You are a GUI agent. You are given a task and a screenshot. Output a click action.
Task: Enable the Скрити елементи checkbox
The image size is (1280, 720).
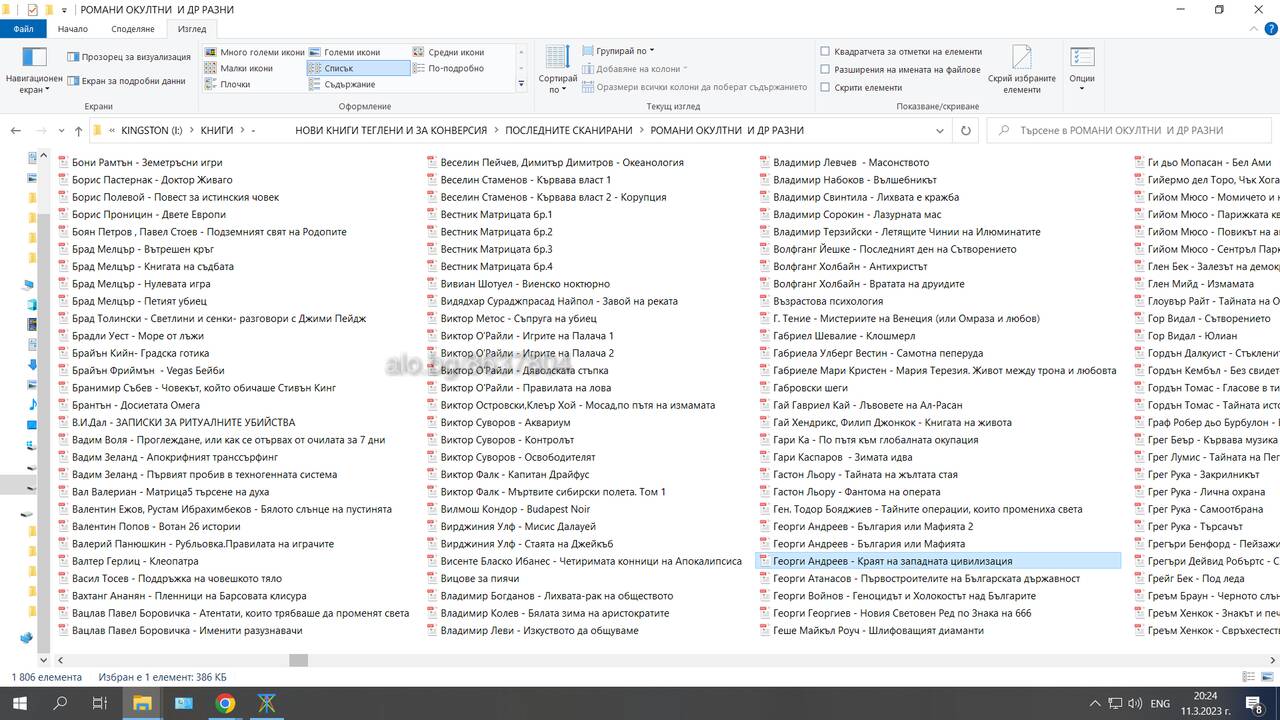tap(824, 88)
